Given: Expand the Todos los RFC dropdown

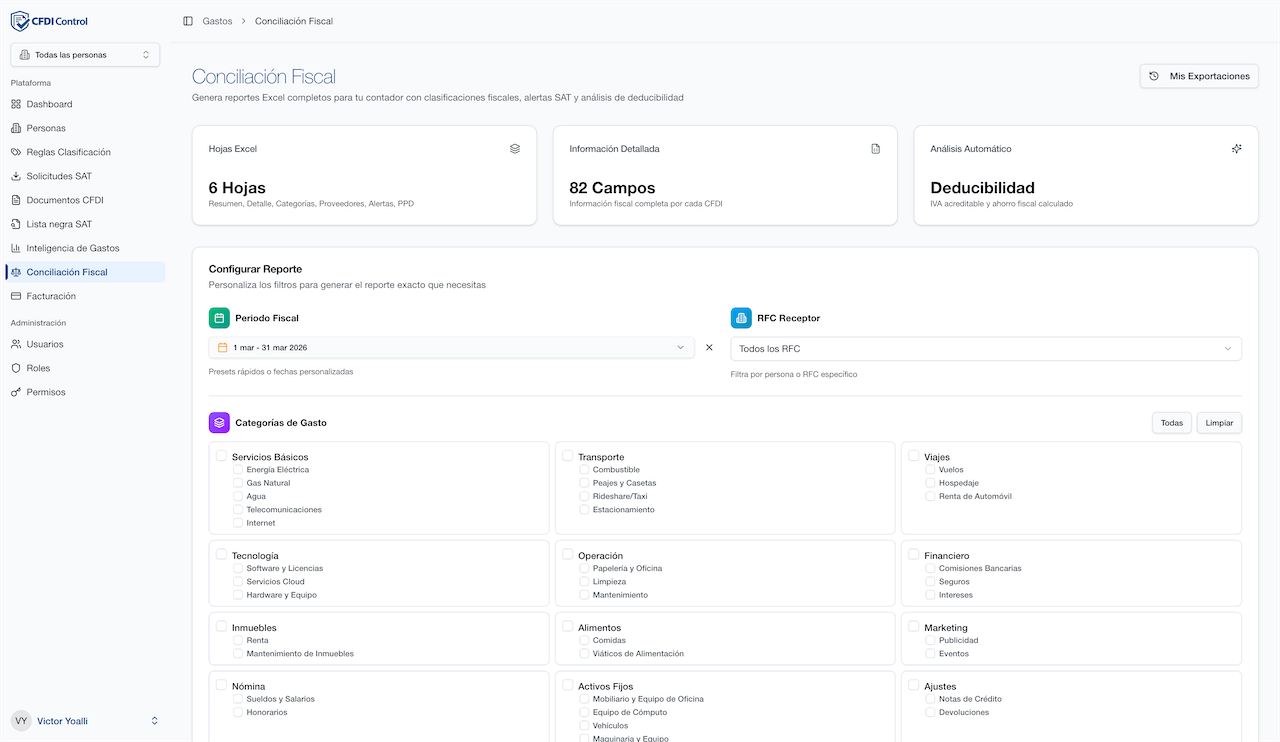Looking at the screenshot, I should pos(986,349).
